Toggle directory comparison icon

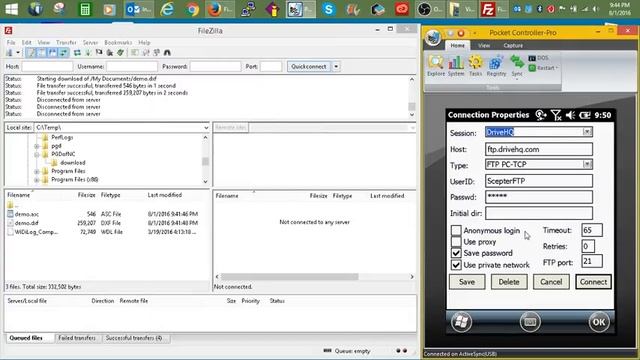pyautogui.click(x=146, y=53)
